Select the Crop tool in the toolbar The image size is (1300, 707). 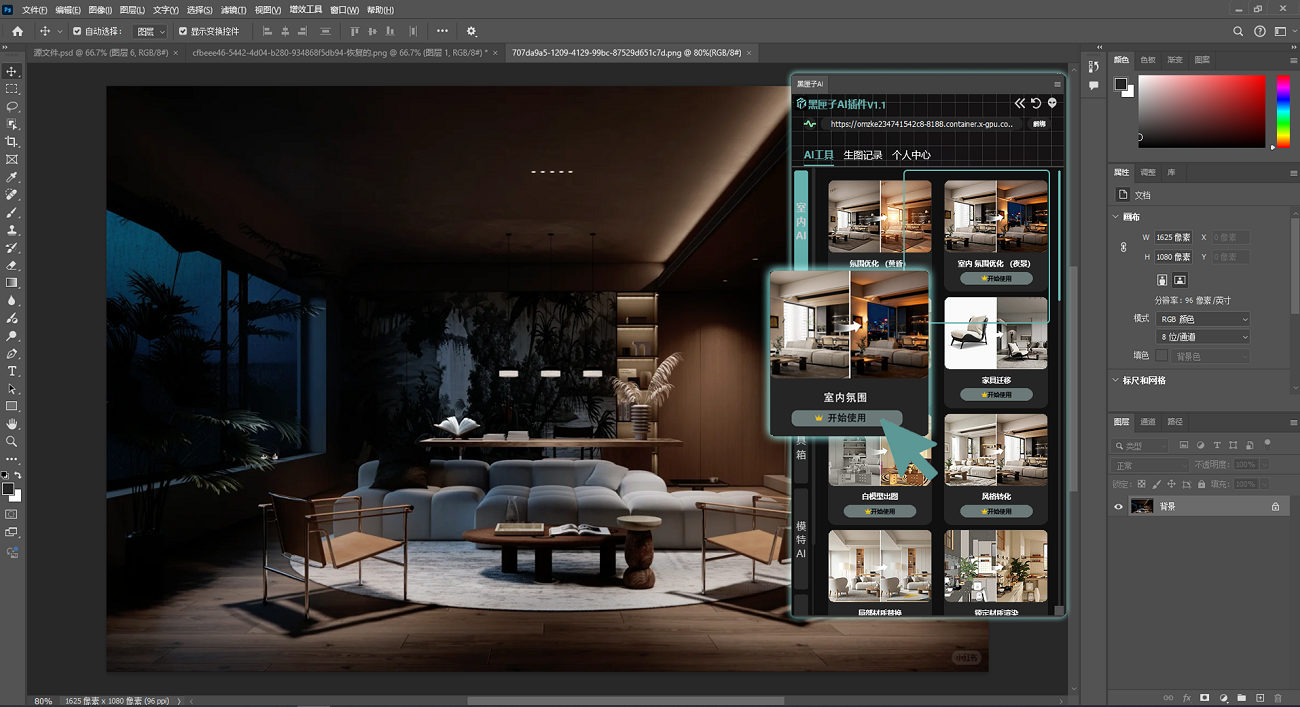coord(12,142)
